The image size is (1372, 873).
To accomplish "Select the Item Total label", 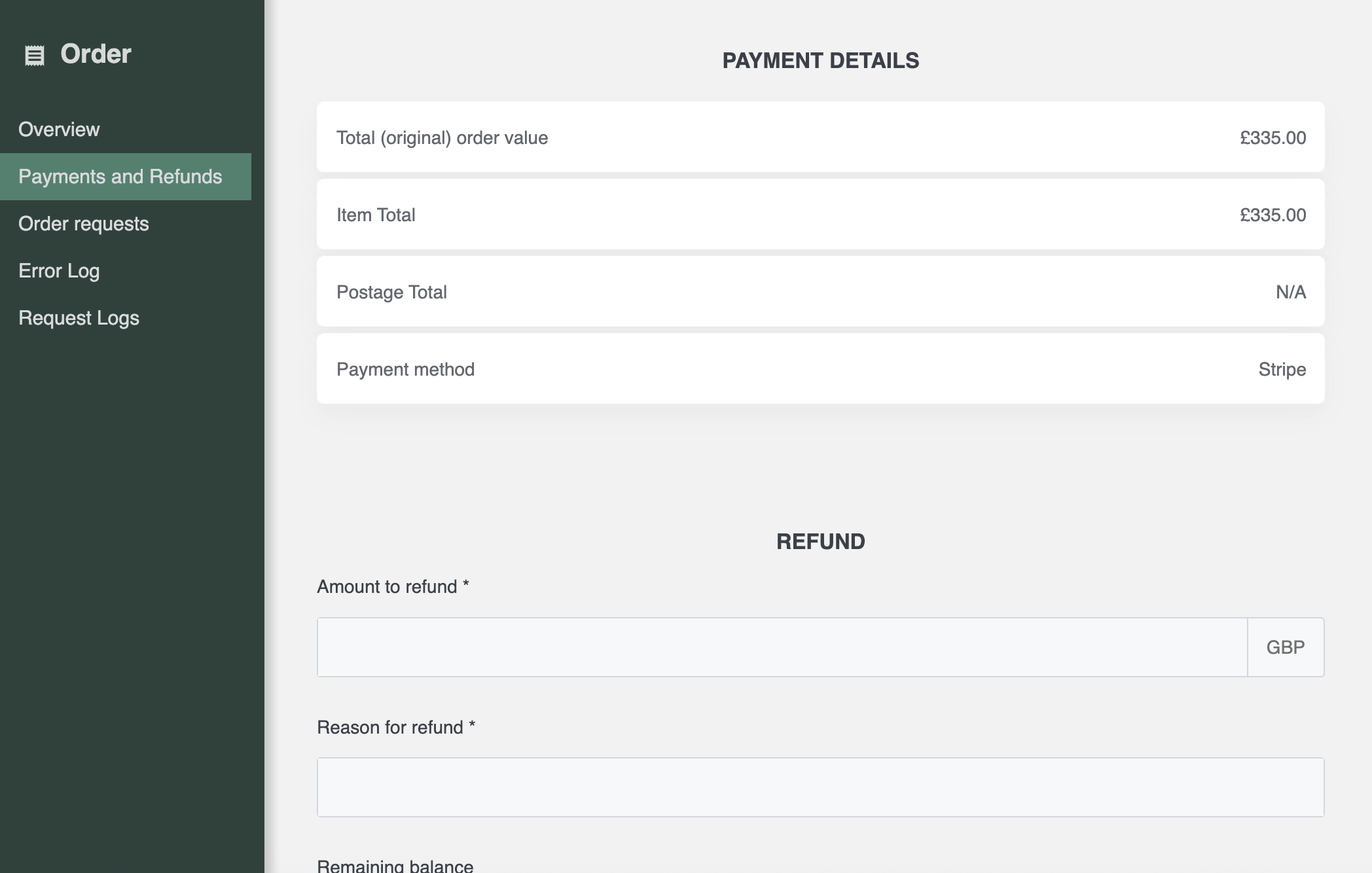I will coord(376,215).
